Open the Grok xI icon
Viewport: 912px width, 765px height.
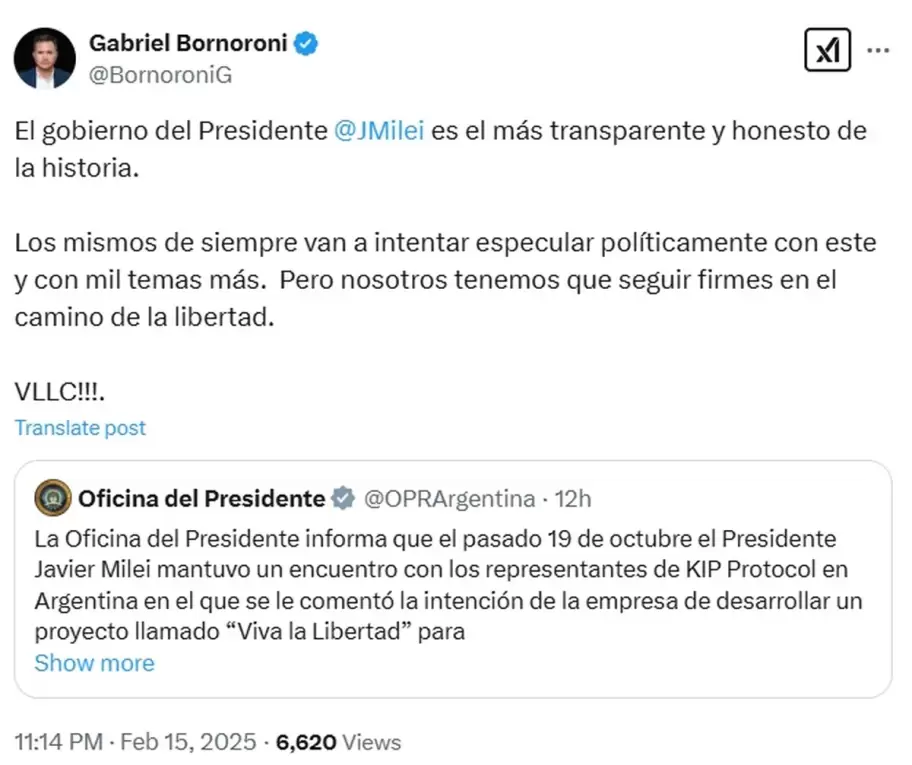827,50
